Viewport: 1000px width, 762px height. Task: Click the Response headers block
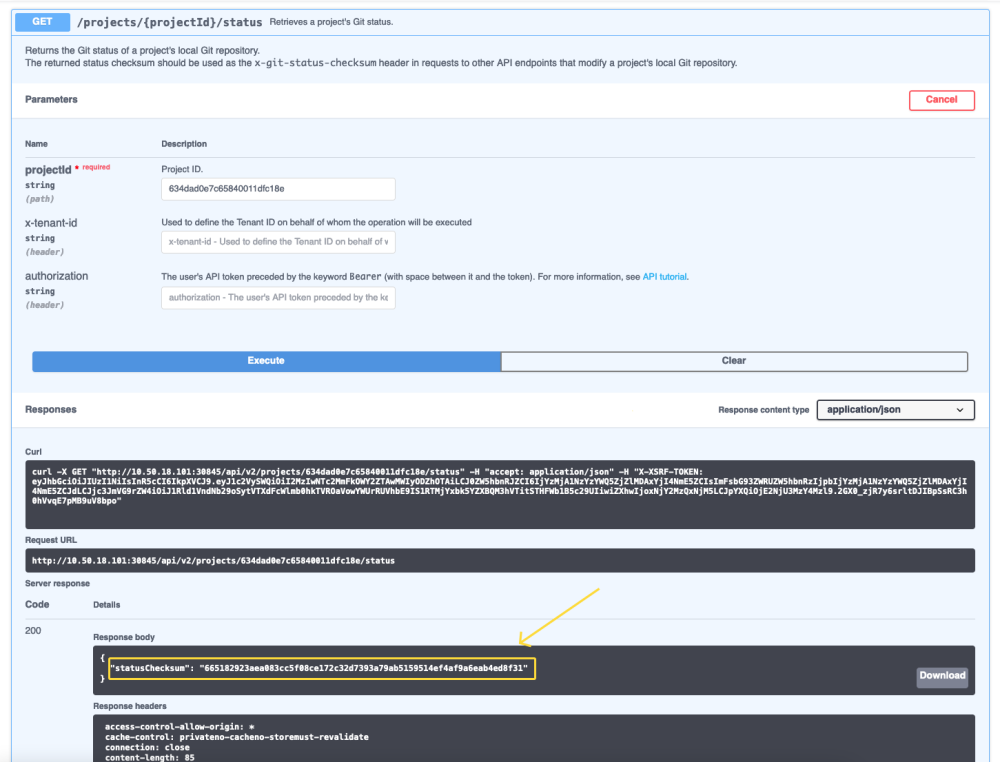[x=534, y=738]
